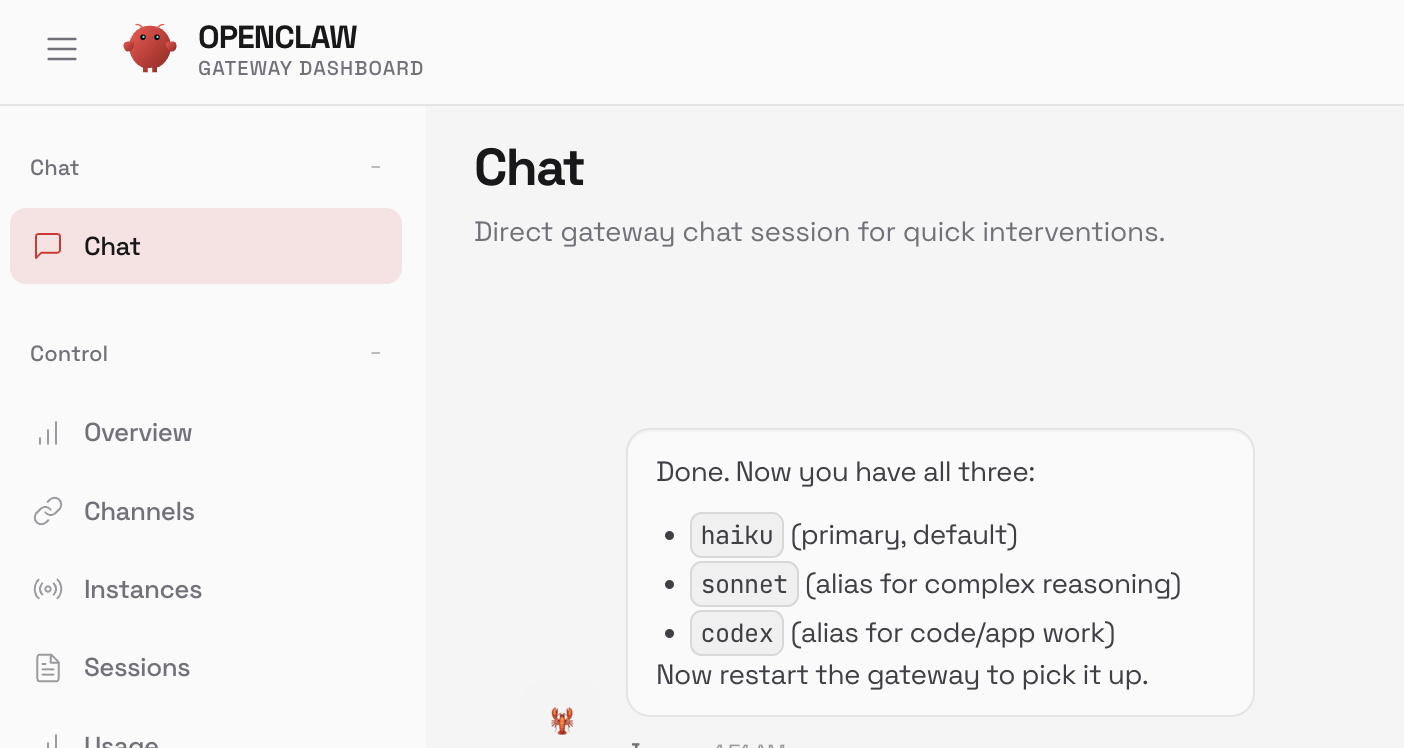
Task: Click the hamburger menu icon
Action: pos(62,49)
